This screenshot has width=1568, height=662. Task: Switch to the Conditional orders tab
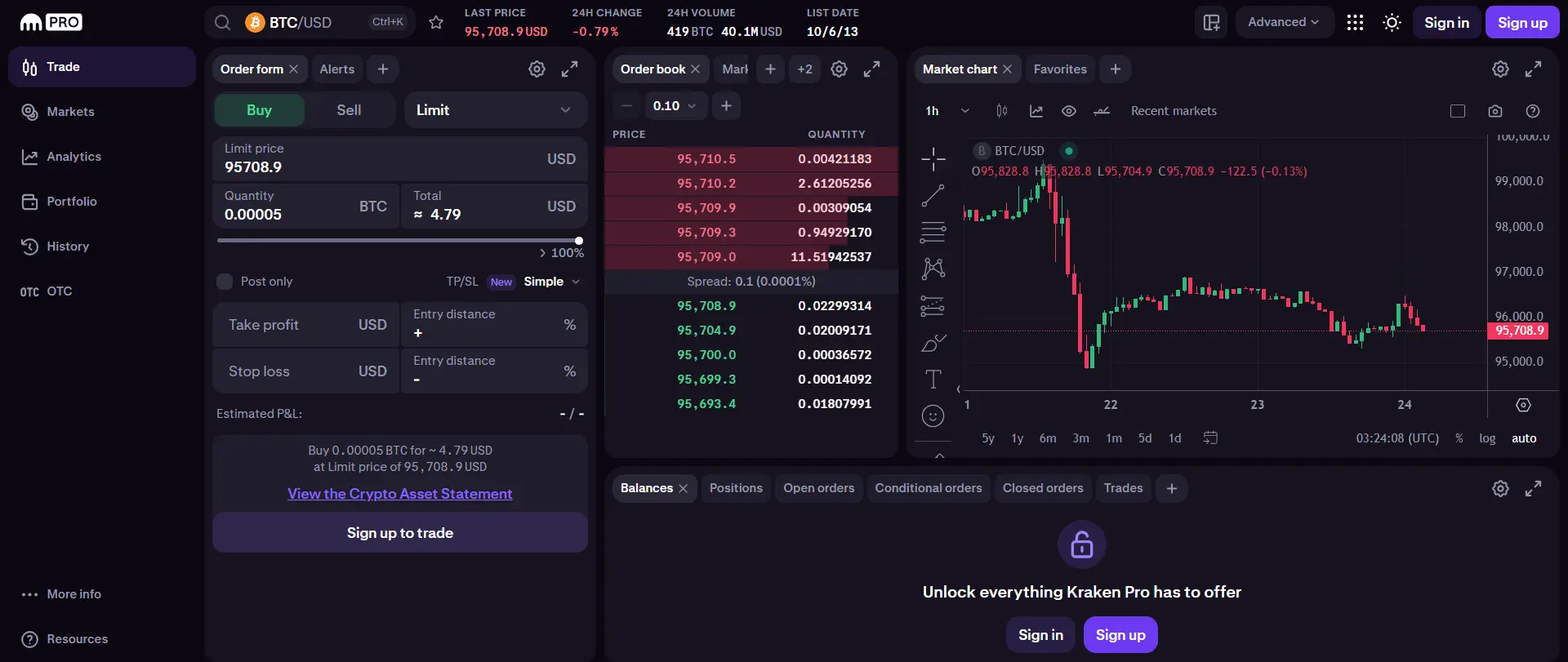click(929, 488)
